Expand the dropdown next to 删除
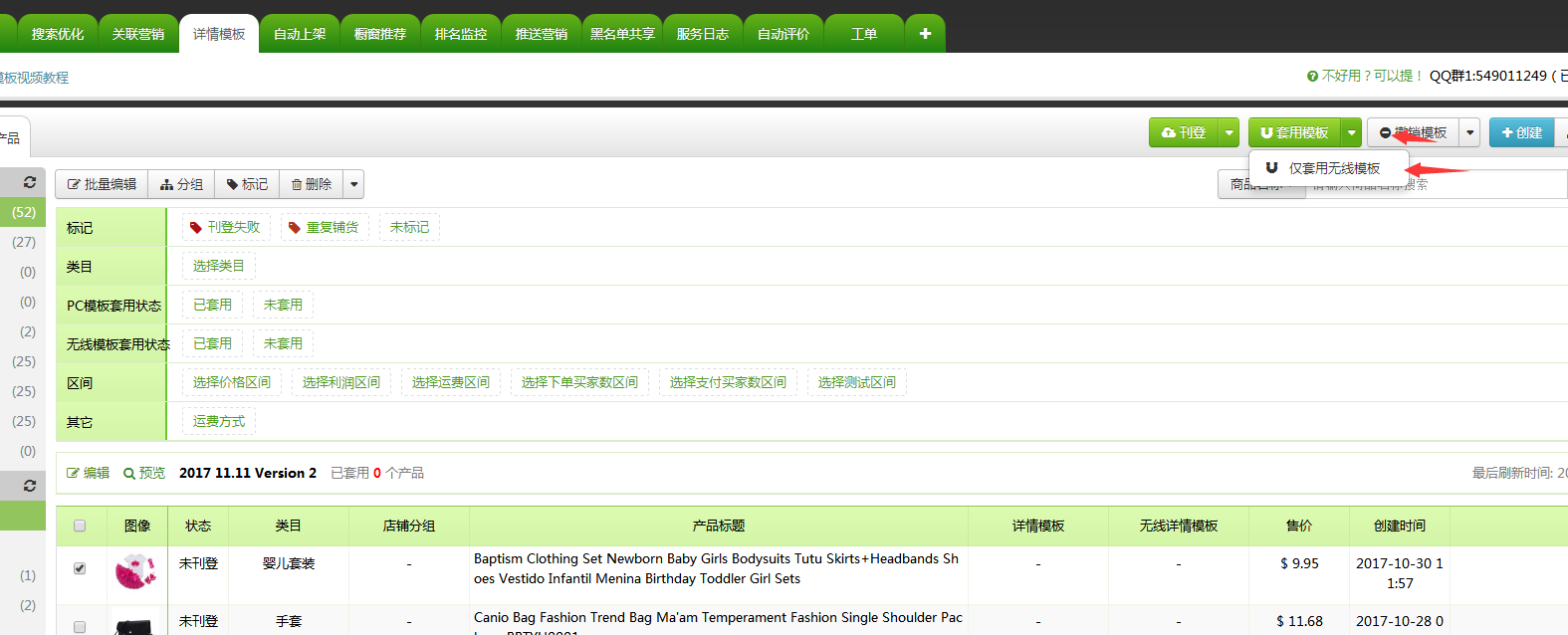The width and height of the screenshot is (1568, 635). tap(353, 184)
